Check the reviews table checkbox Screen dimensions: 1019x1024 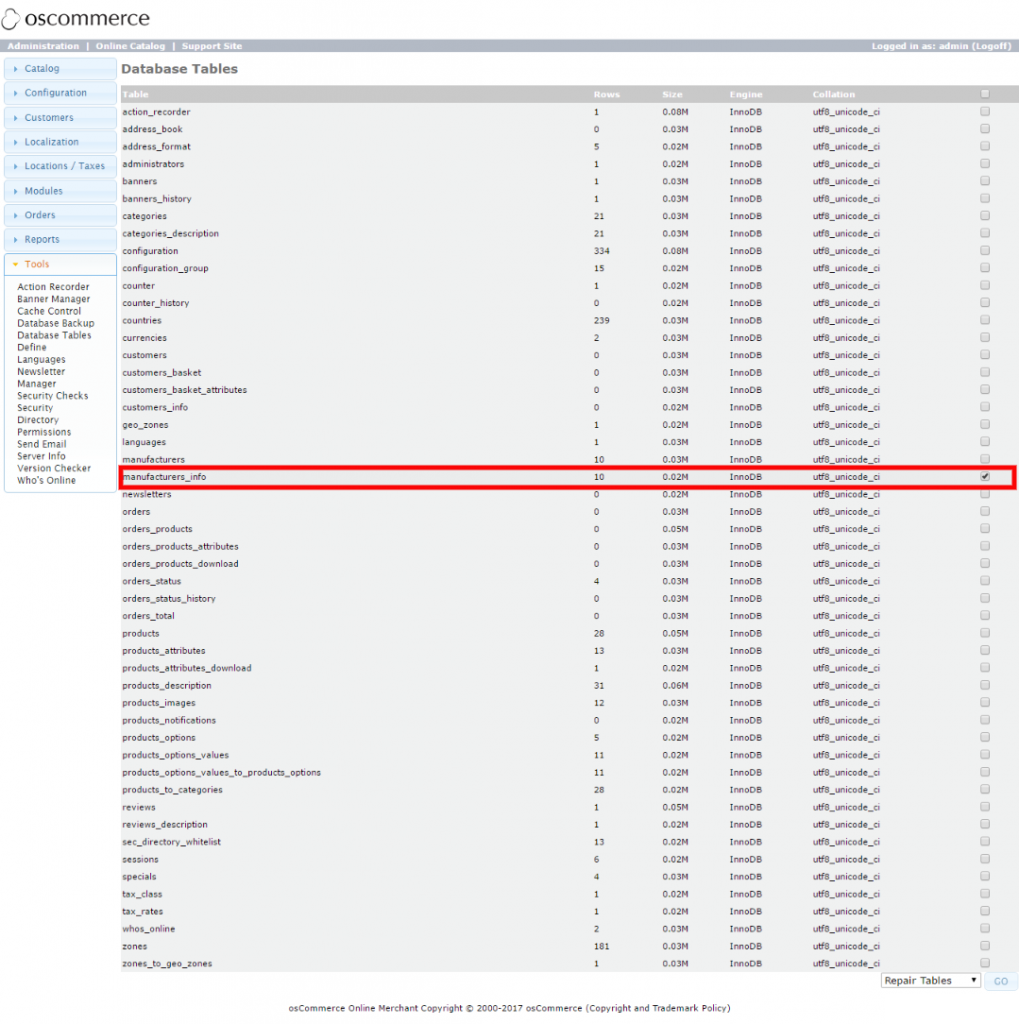985,807
